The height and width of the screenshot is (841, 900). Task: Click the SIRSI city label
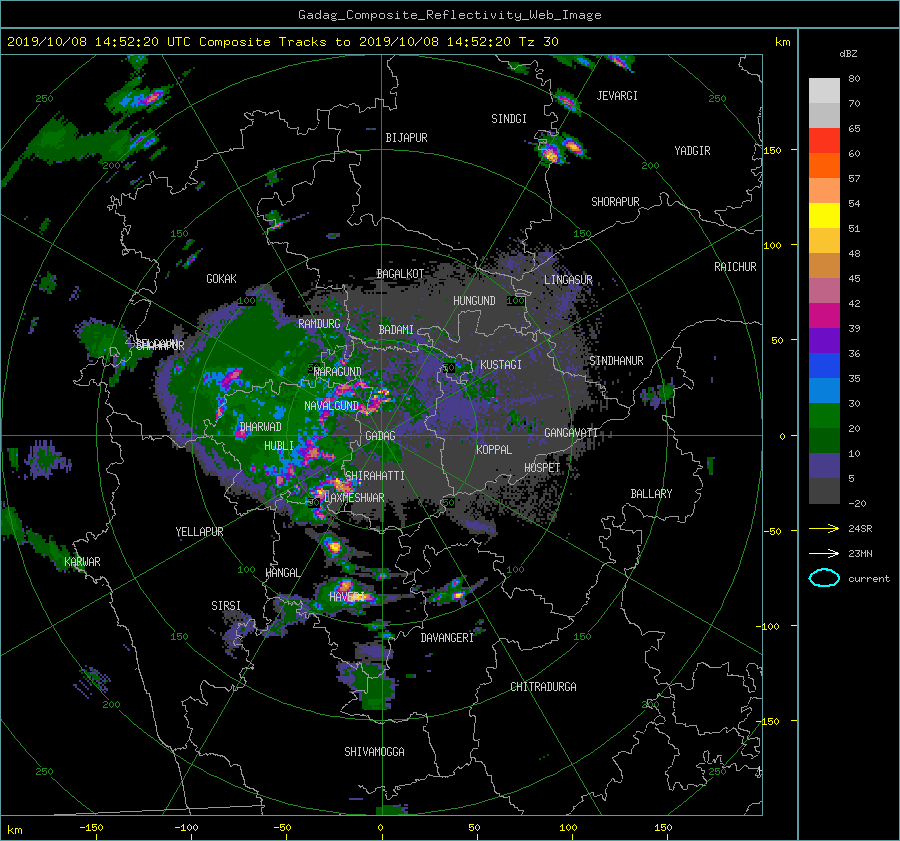[226, 606]
